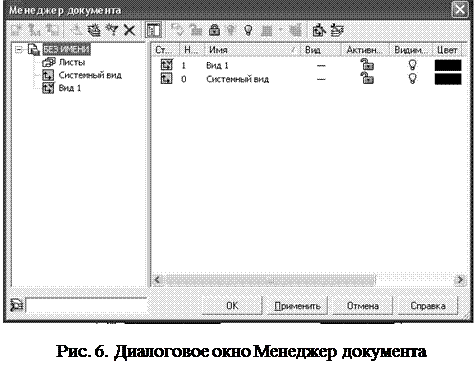This screenshot has width=474, height=374.
Task: Toggle visibility bulb of Вид 1 row
Action: click(x=412, y=65)
